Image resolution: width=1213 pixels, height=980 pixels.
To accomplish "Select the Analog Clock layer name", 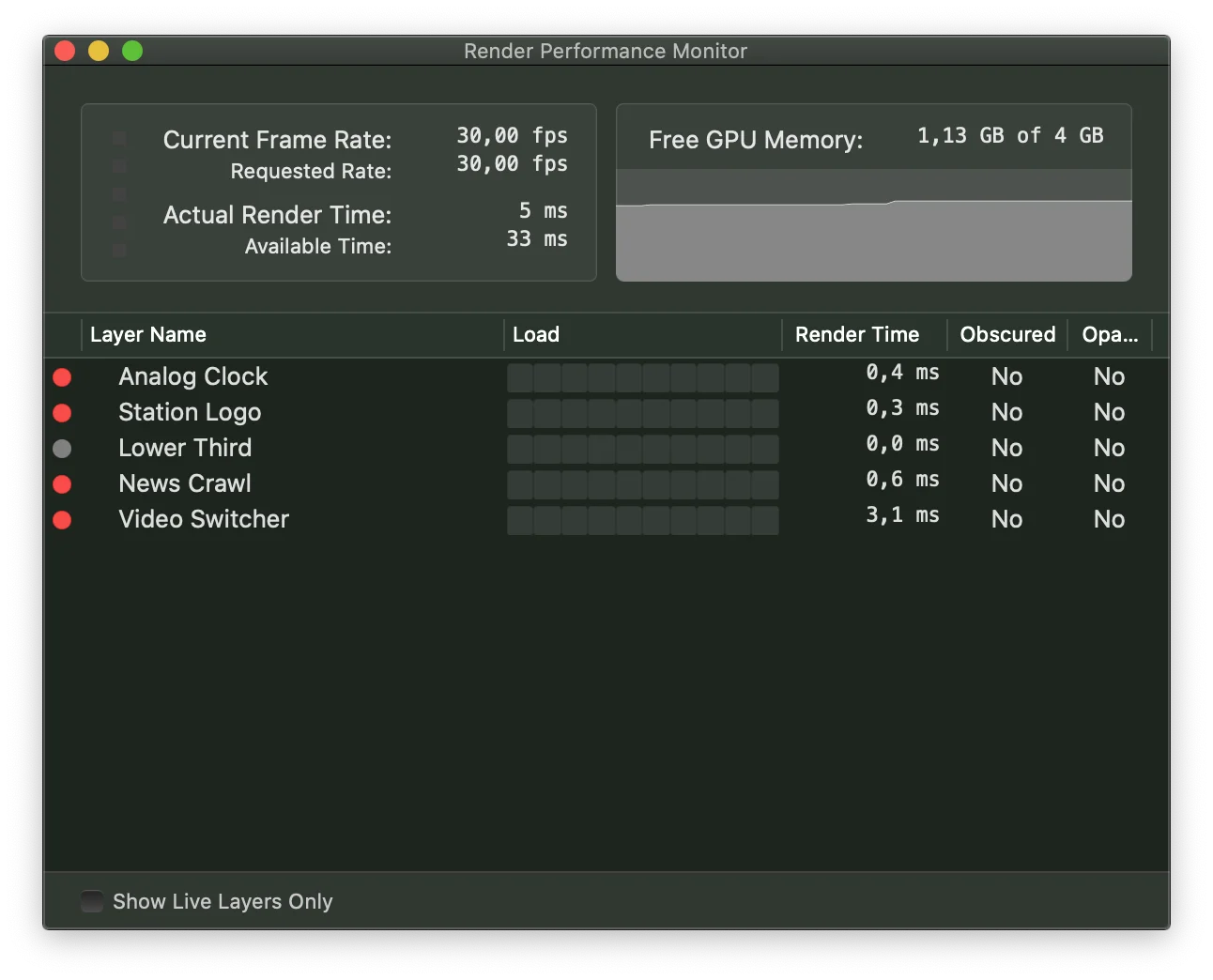I will click(x=193, y=377).
